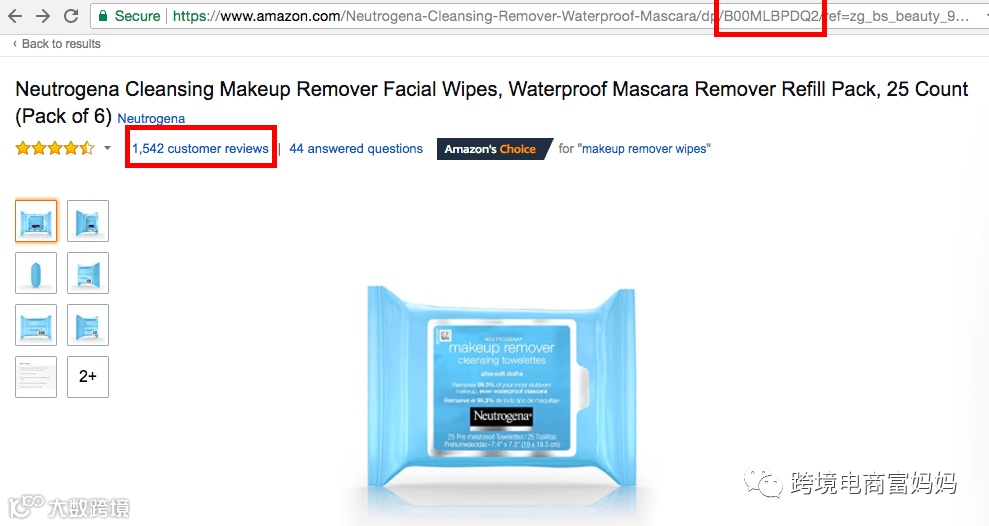Click the Neutrogena brand link
Viewport: 989px width, 526px height.
[x=151, y=119]
